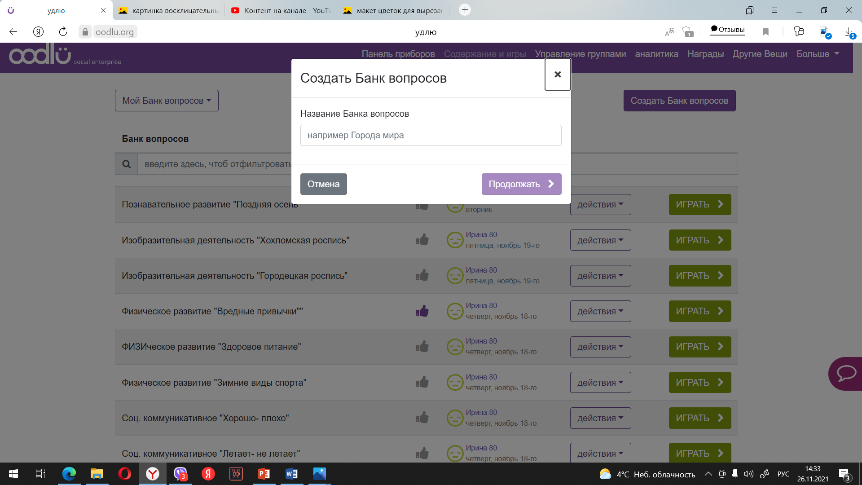
Task: Toggle thumbs-up like for Вредные привычки row
Action: pyautogui.click(x=422, y=311)
